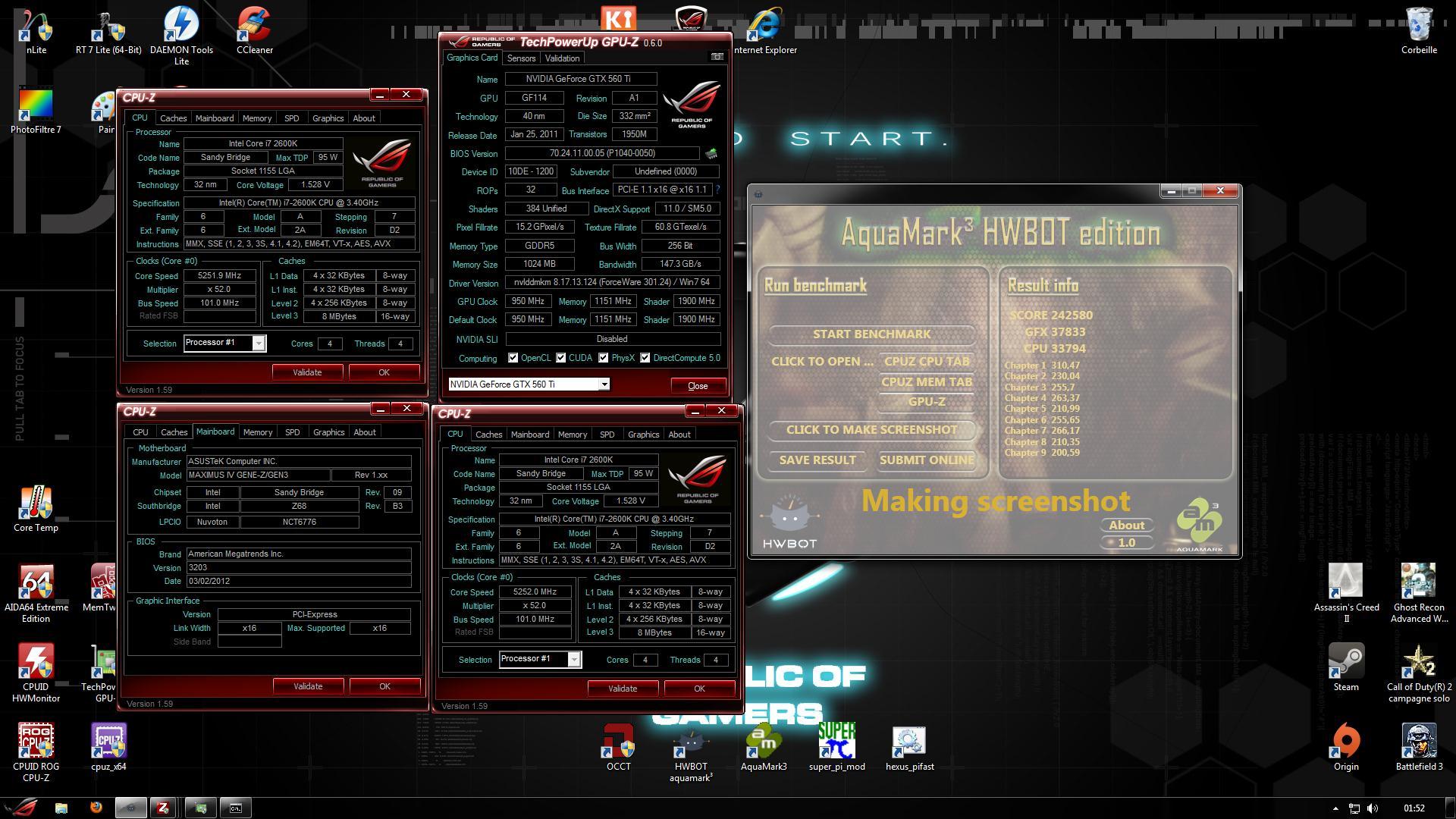Click Firefox icon in taskbar

[96, 808]
